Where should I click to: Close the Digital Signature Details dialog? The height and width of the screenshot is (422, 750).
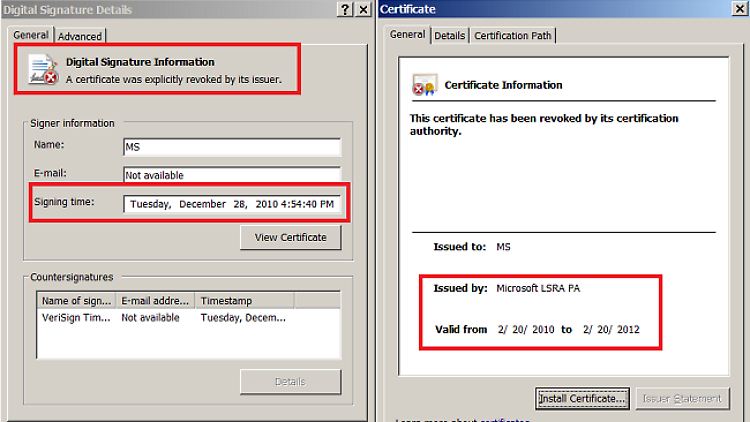click(x=364, y=9)
